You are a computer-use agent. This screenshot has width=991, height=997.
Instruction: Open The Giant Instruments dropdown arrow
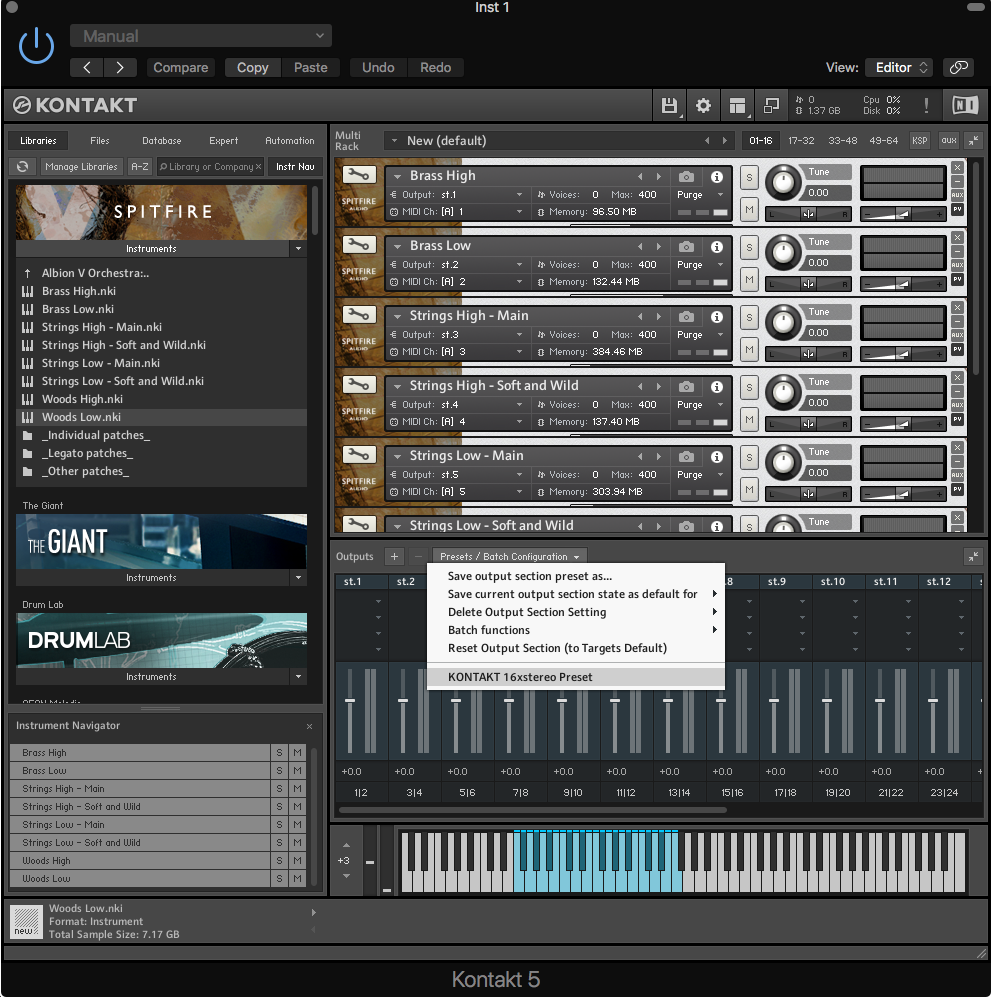[298, 577]
